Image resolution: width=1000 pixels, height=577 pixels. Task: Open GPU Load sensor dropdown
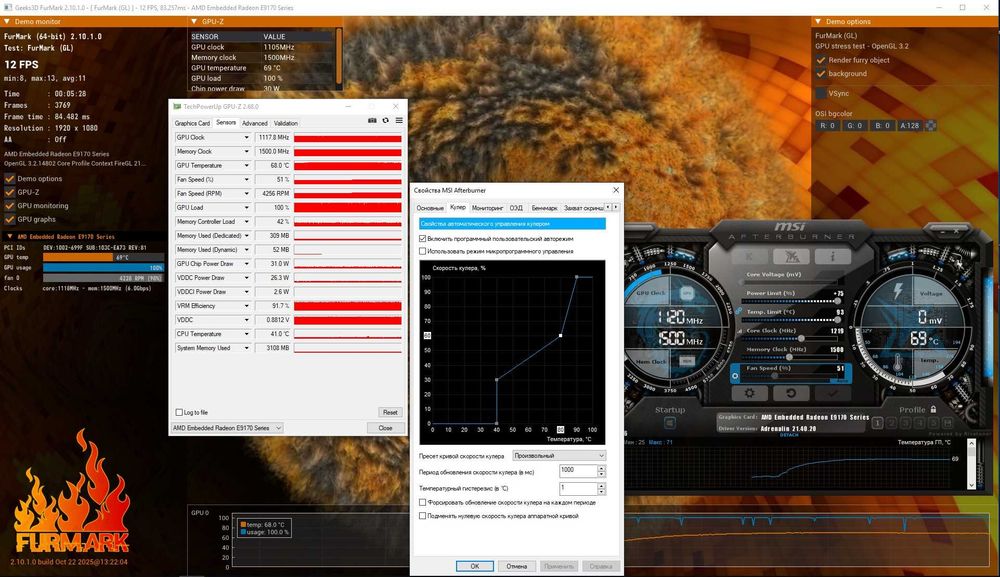(246, 208)
